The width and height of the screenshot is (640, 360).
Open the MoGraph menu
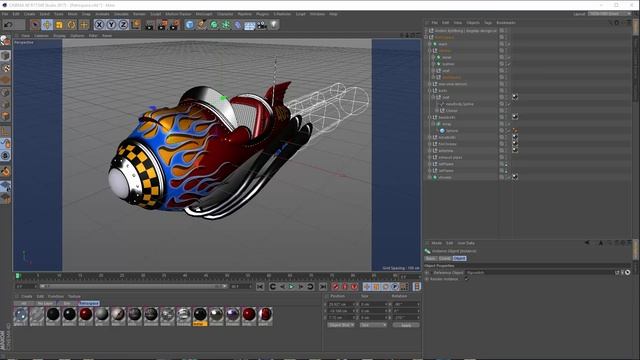(x=204, y=14)
